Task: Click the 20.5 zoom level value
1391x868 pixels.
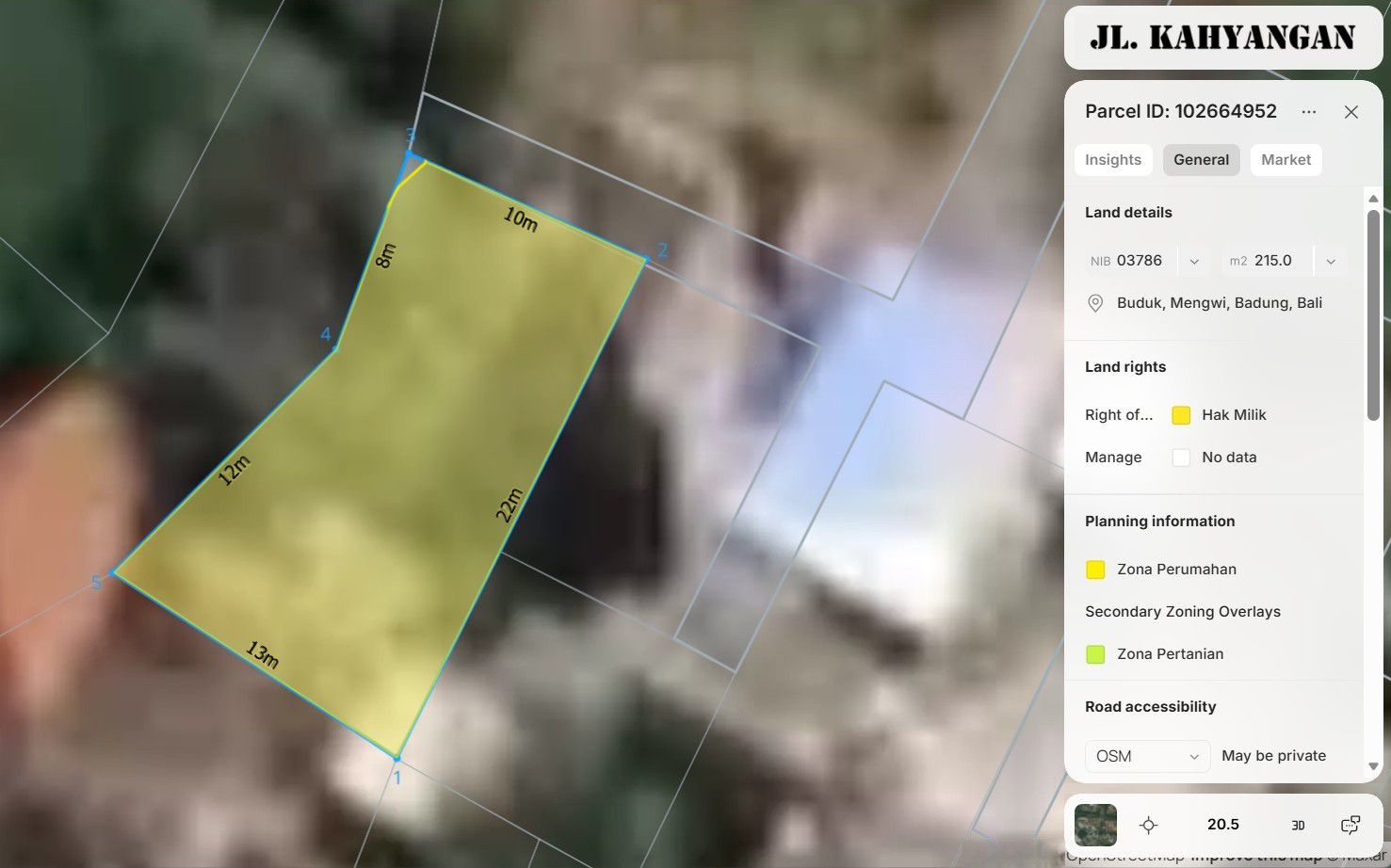Action: point(1222,825)
